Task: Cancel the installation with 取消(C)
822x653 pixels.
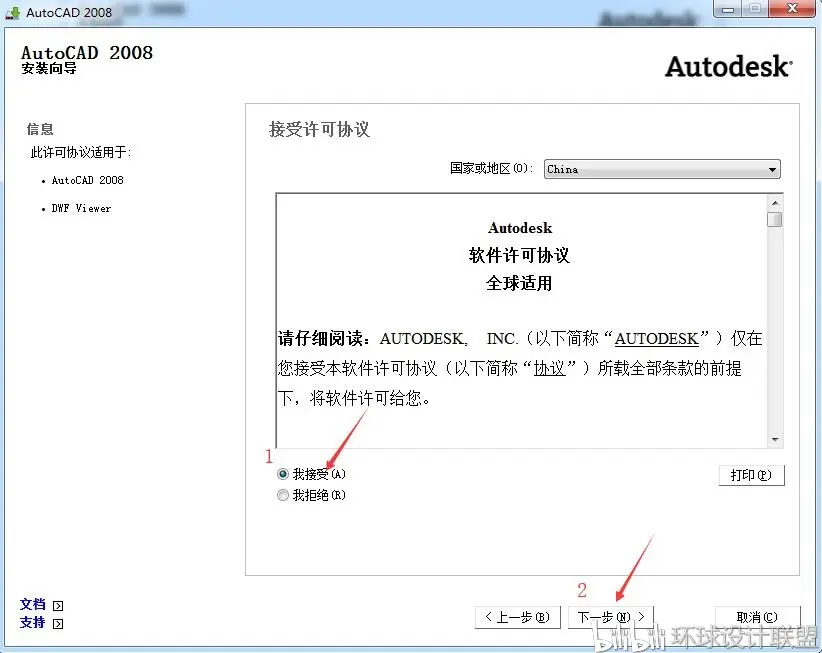Action: point(758,617)
